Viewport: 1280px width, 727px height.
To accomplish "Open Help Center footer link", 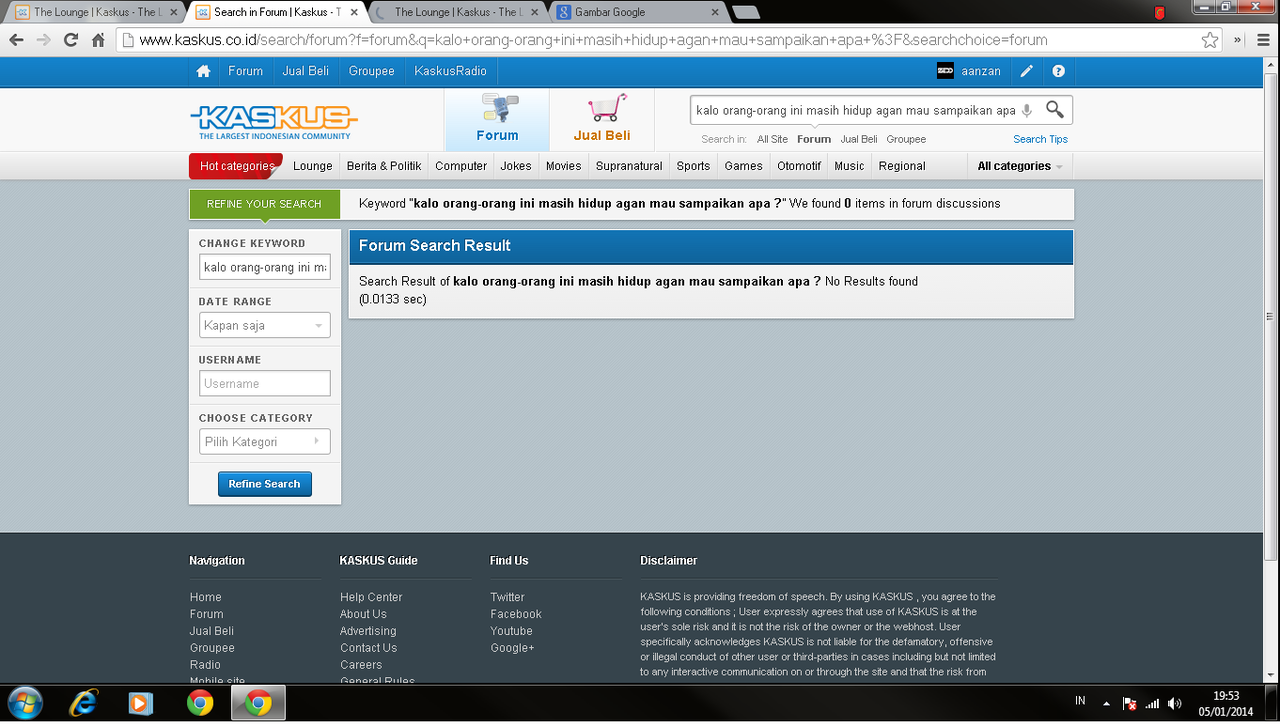I will click(371, 597).
